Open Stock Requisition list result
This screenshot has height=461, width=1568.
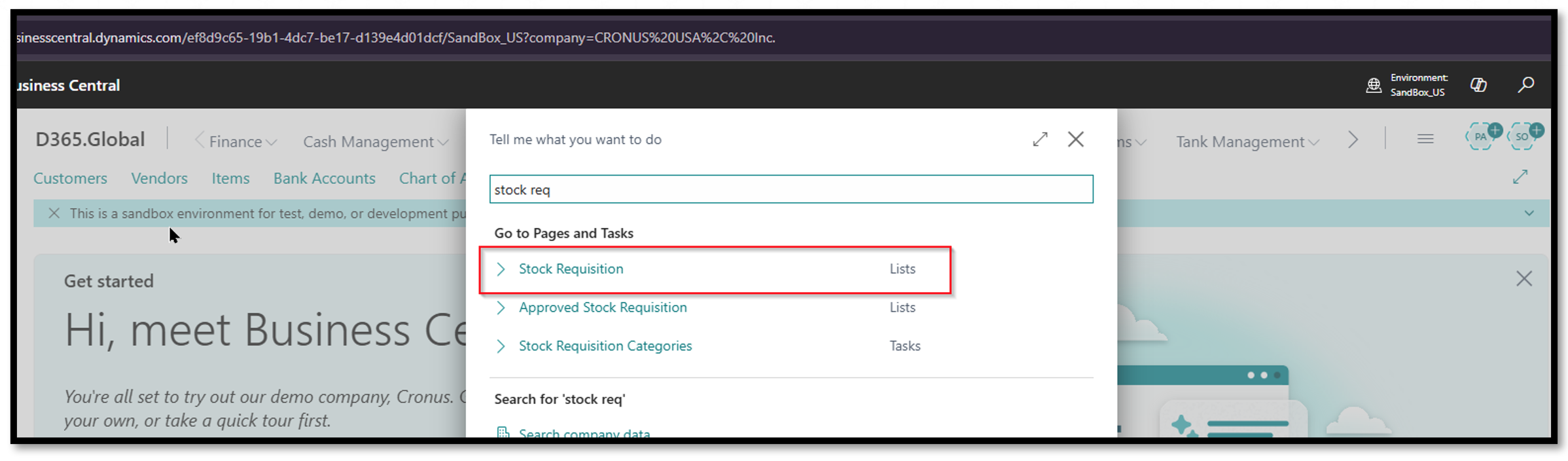coord(571,269)
